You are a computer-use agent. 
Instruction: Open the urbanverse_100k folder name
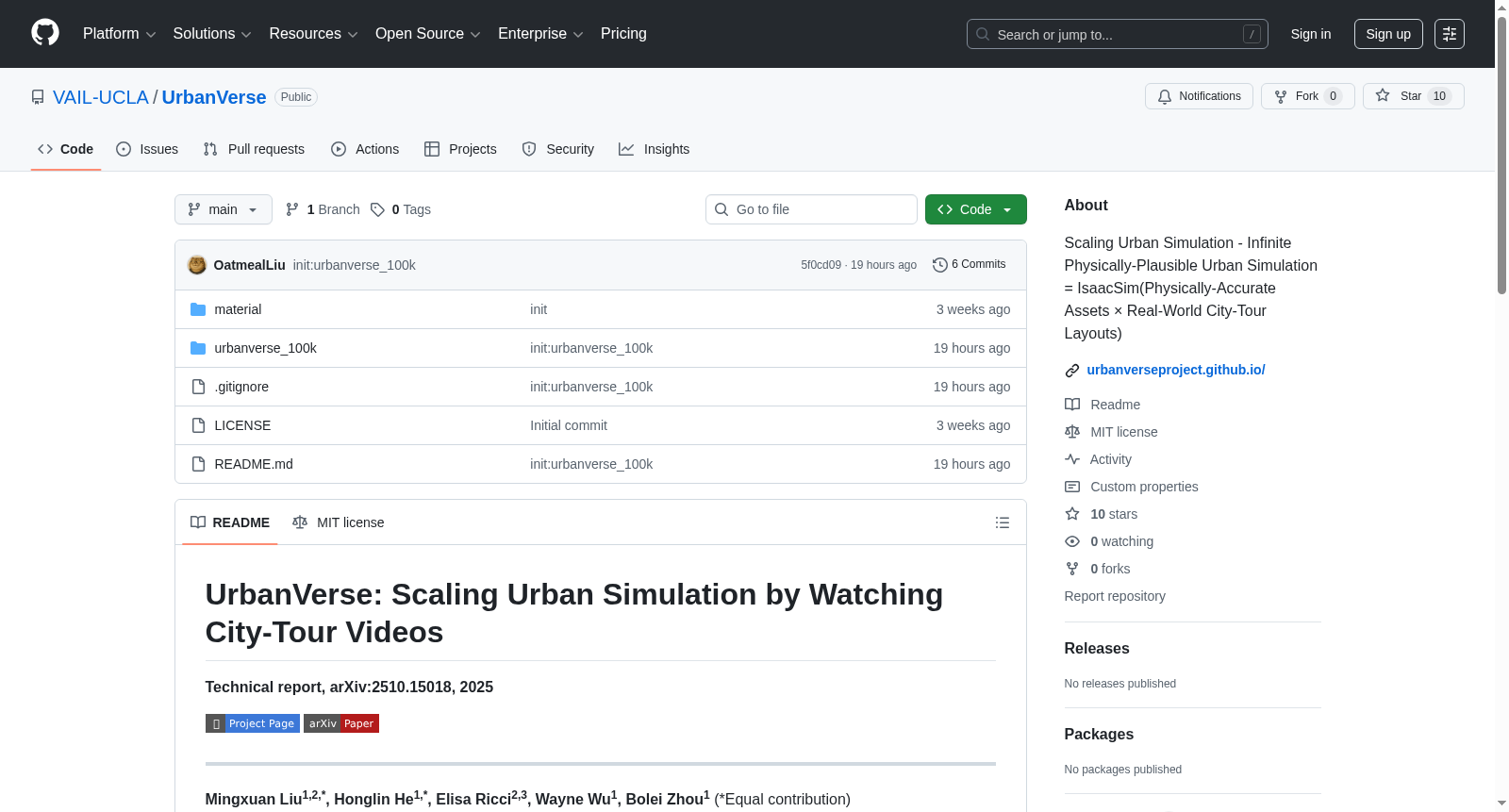tap(266, 348)
